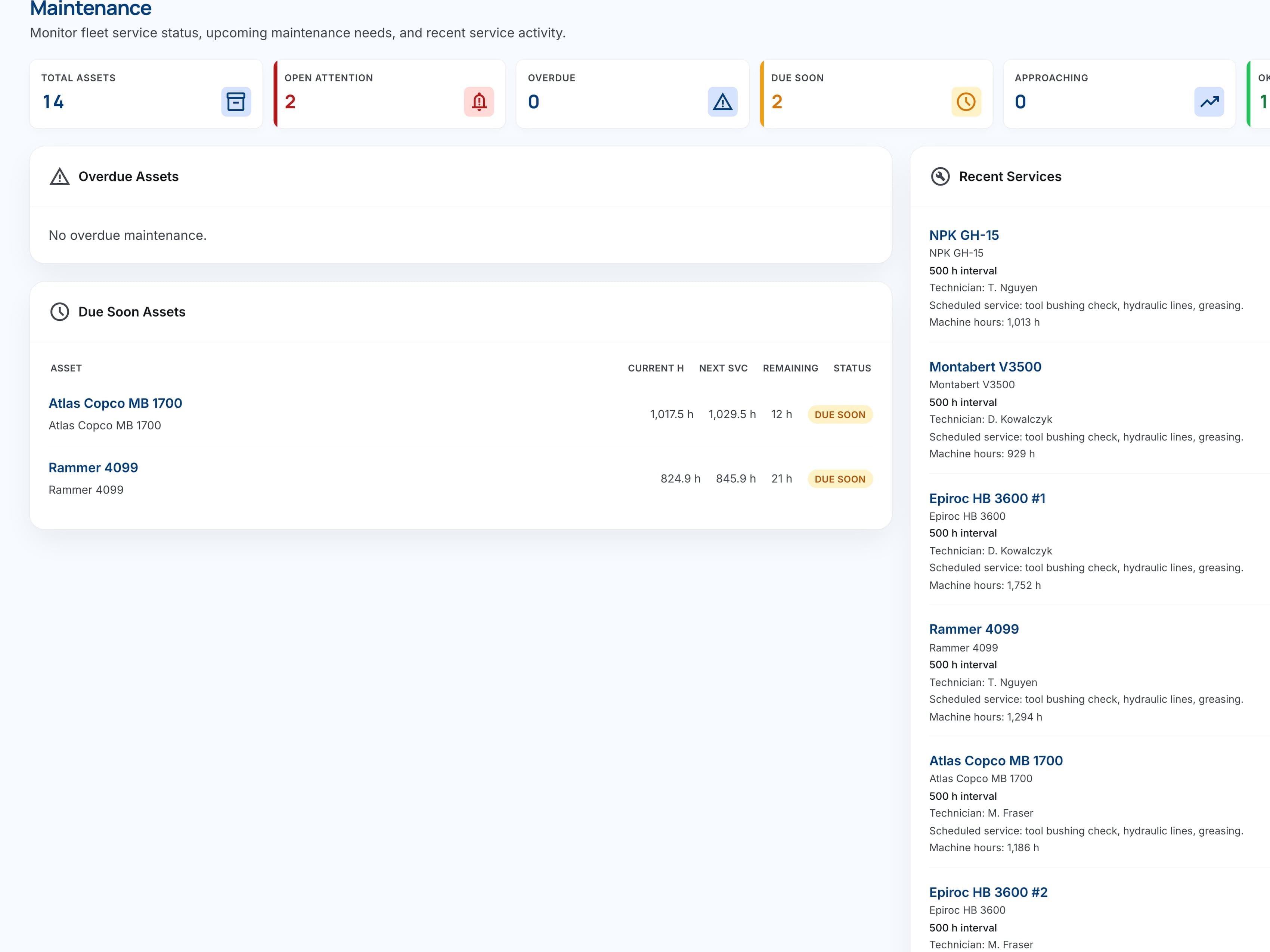
Task: Click the Open Attention bell icon
Action: tap(479, 102)
